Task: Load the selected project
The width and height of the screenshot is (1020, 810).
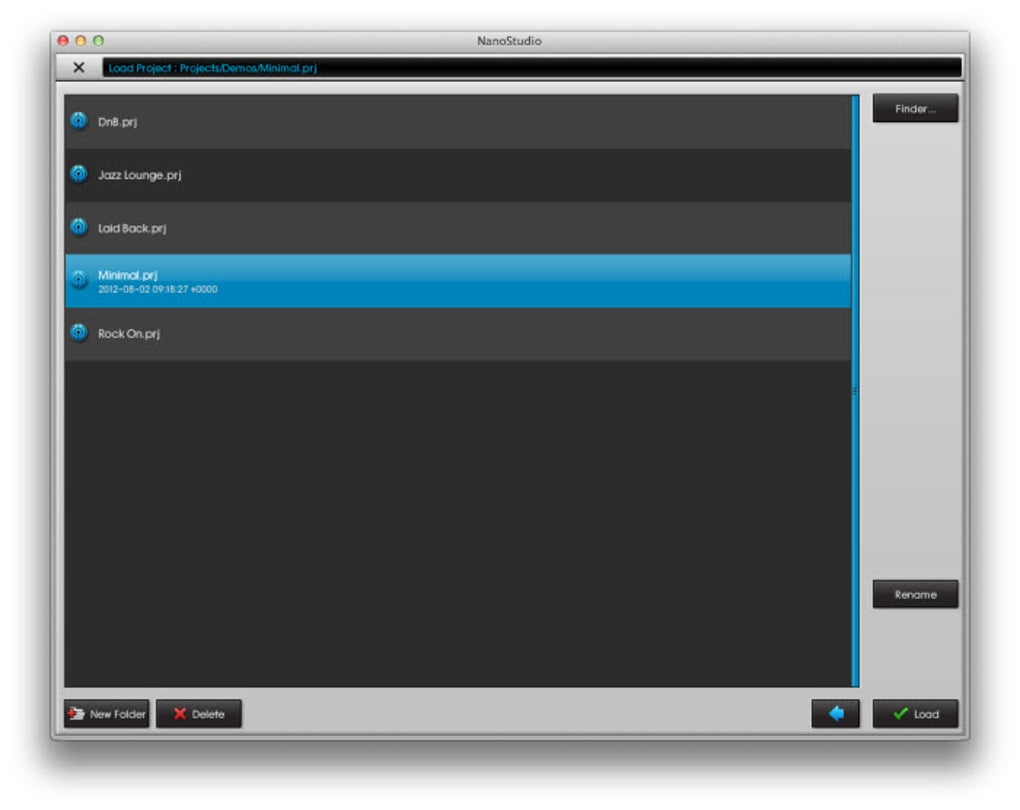Action: click(915, 714)
